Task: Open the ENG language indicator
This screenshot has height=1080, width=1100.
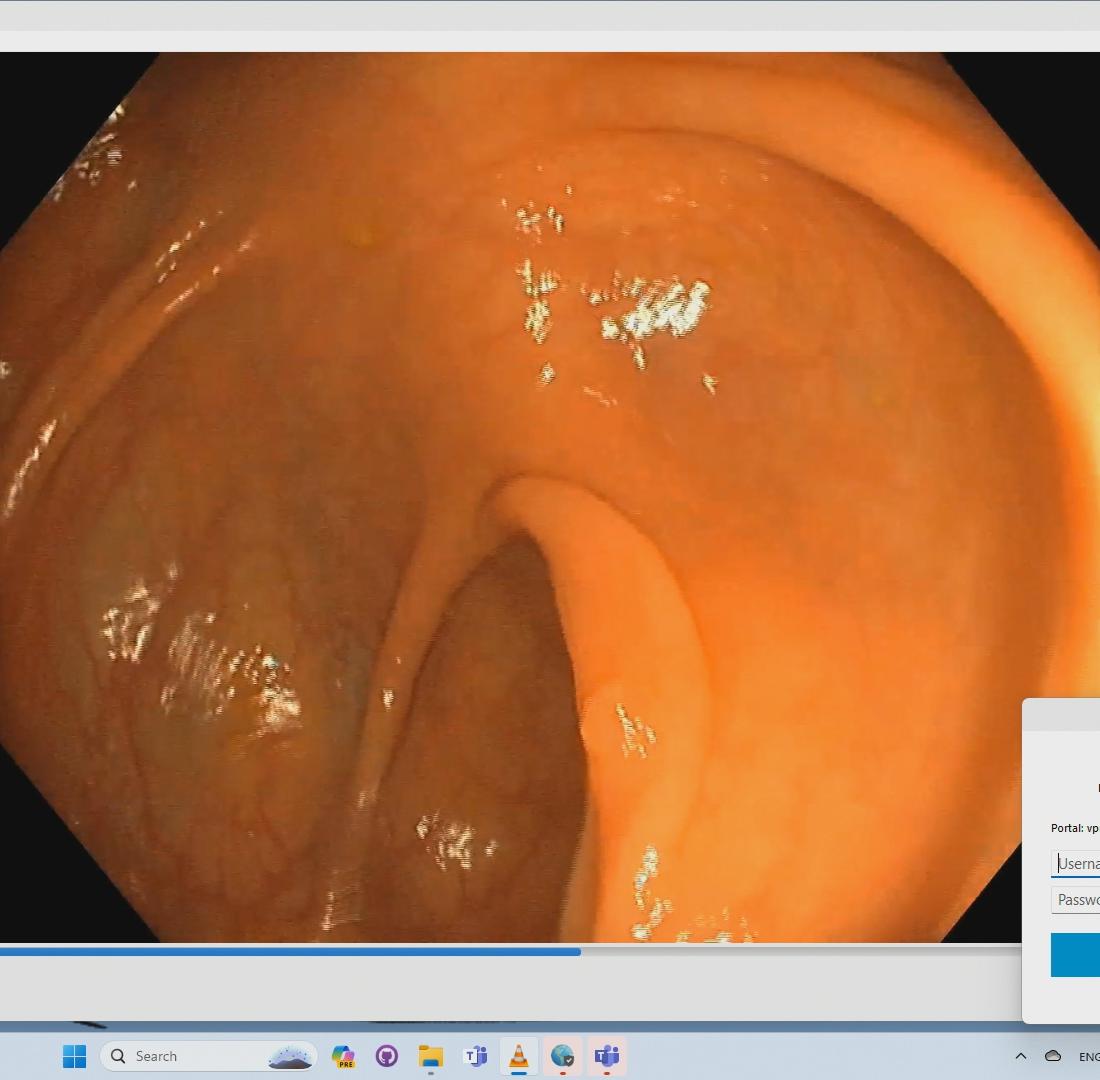Action: pos(1089,1057)
